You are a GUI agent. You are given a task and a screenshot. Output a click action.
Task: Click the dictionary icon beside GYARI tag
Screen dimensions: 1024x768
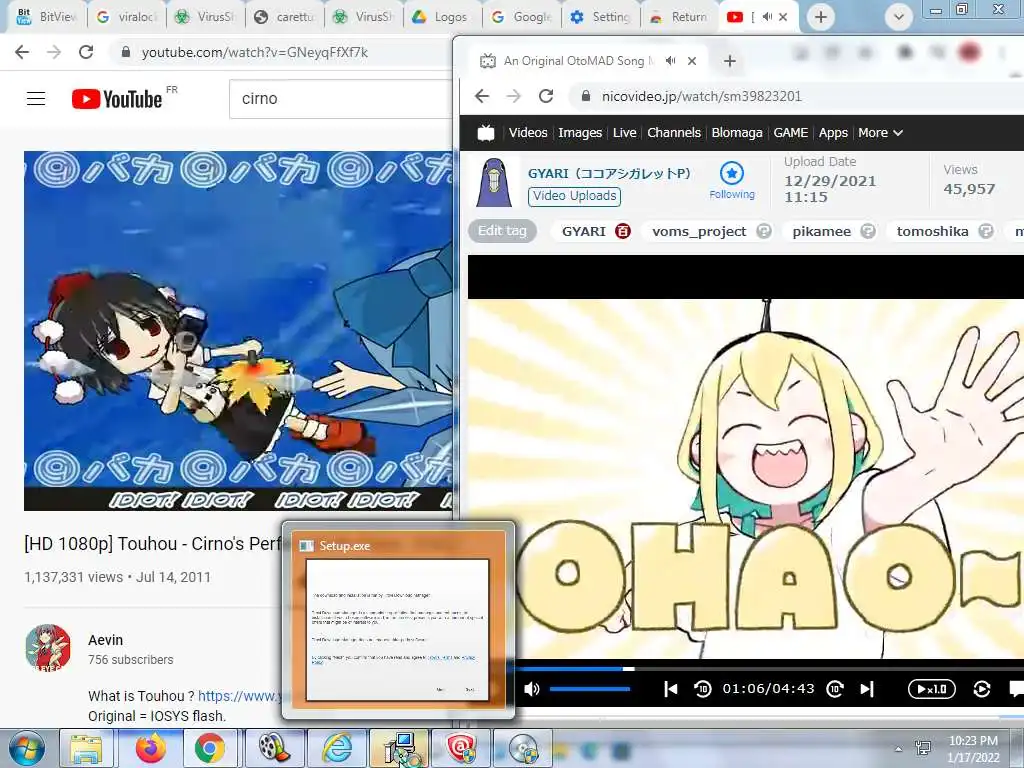pyautogui.click(x=623, y=231)
